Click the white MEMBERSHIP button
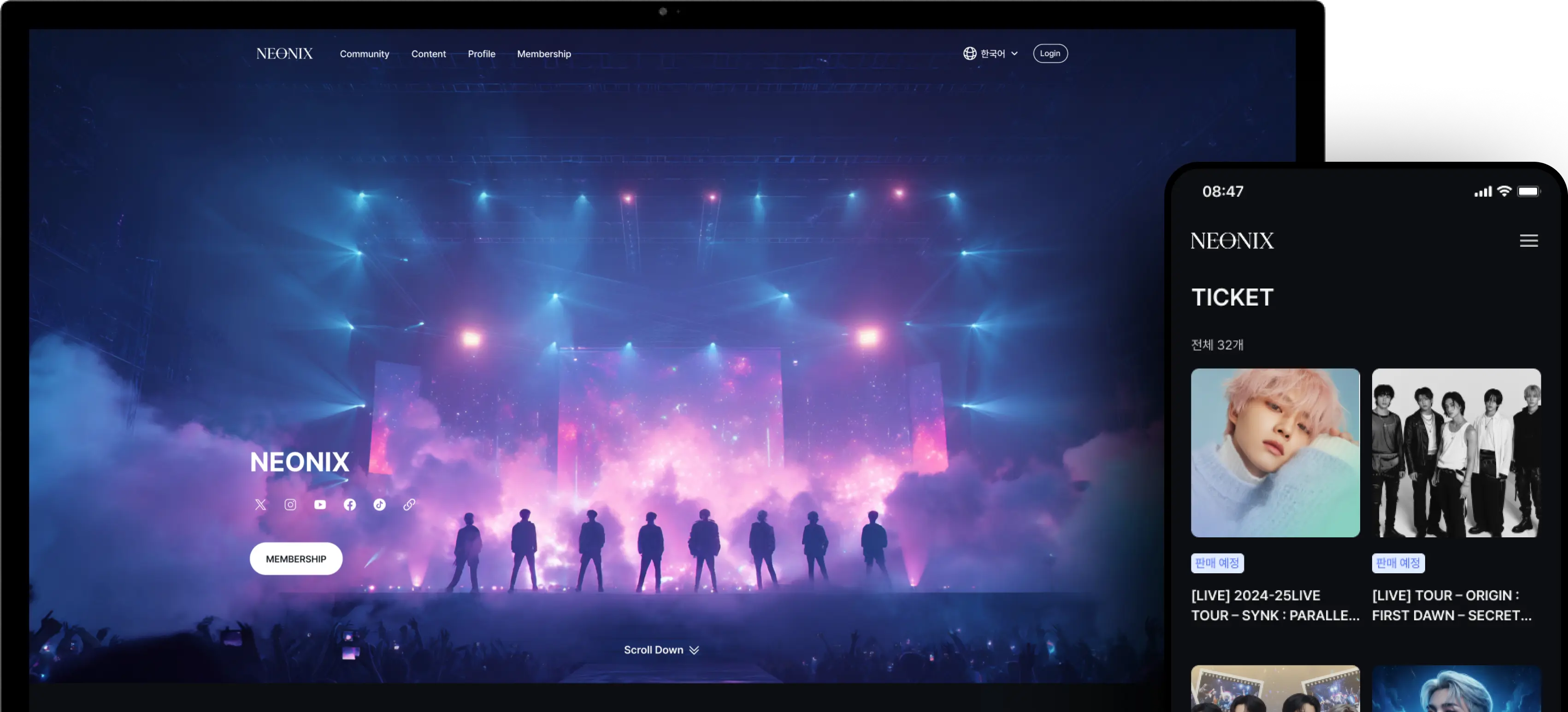Screen dimensions: 1568x712 (296, 559)
